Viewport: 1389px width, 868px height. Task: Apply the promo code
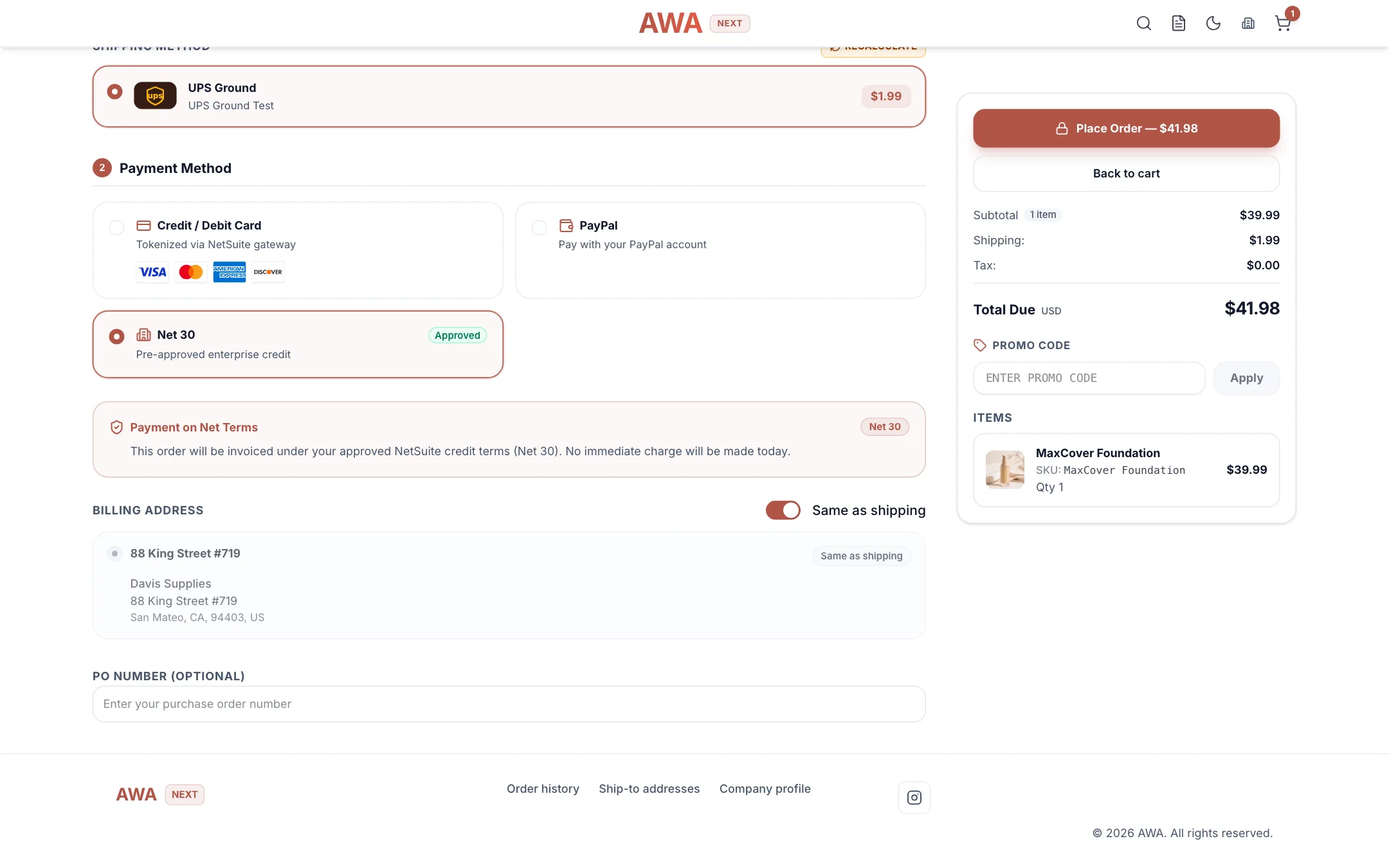1246,378
